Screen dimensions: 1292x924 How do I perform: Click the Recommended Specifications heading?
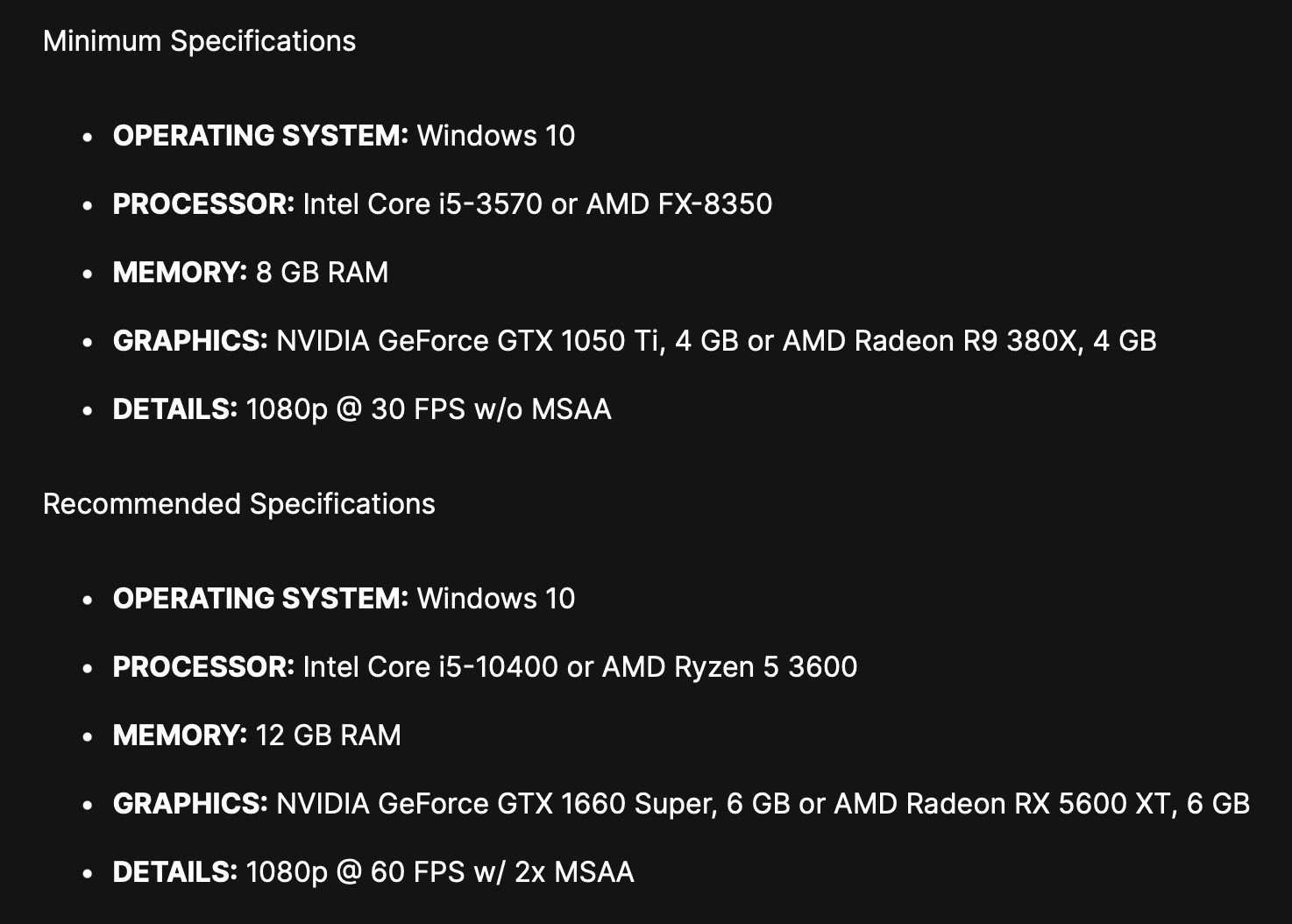coord(238,504)
